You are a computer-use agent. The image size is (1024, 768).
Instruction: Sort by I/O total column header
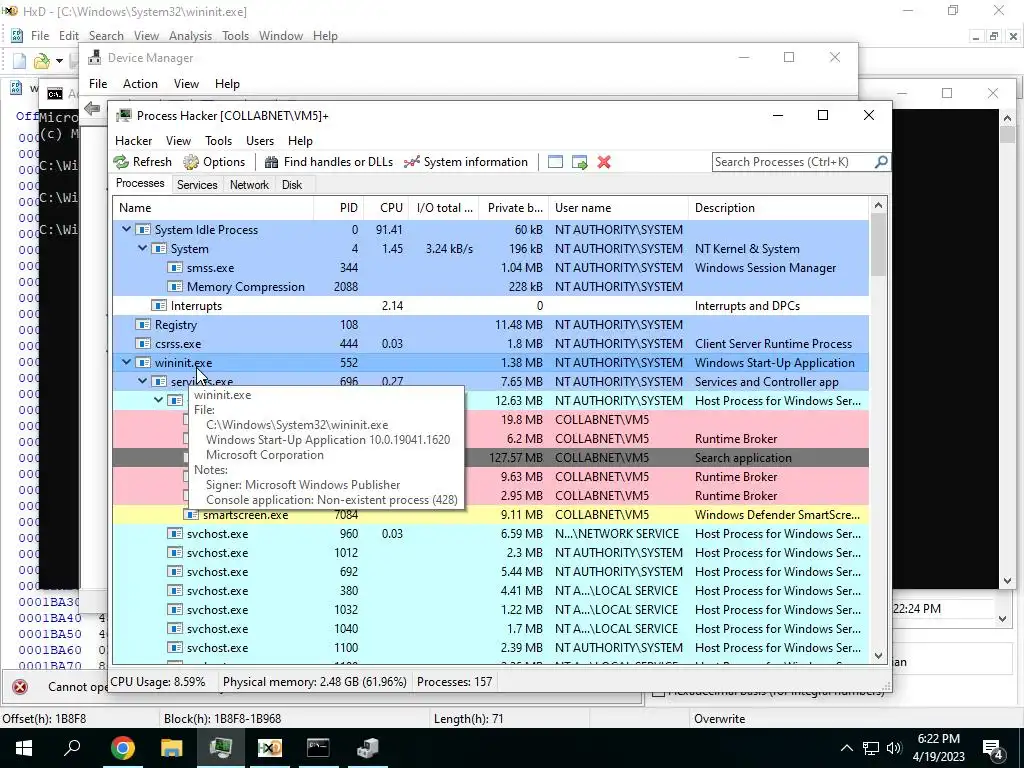click(443, 208)
